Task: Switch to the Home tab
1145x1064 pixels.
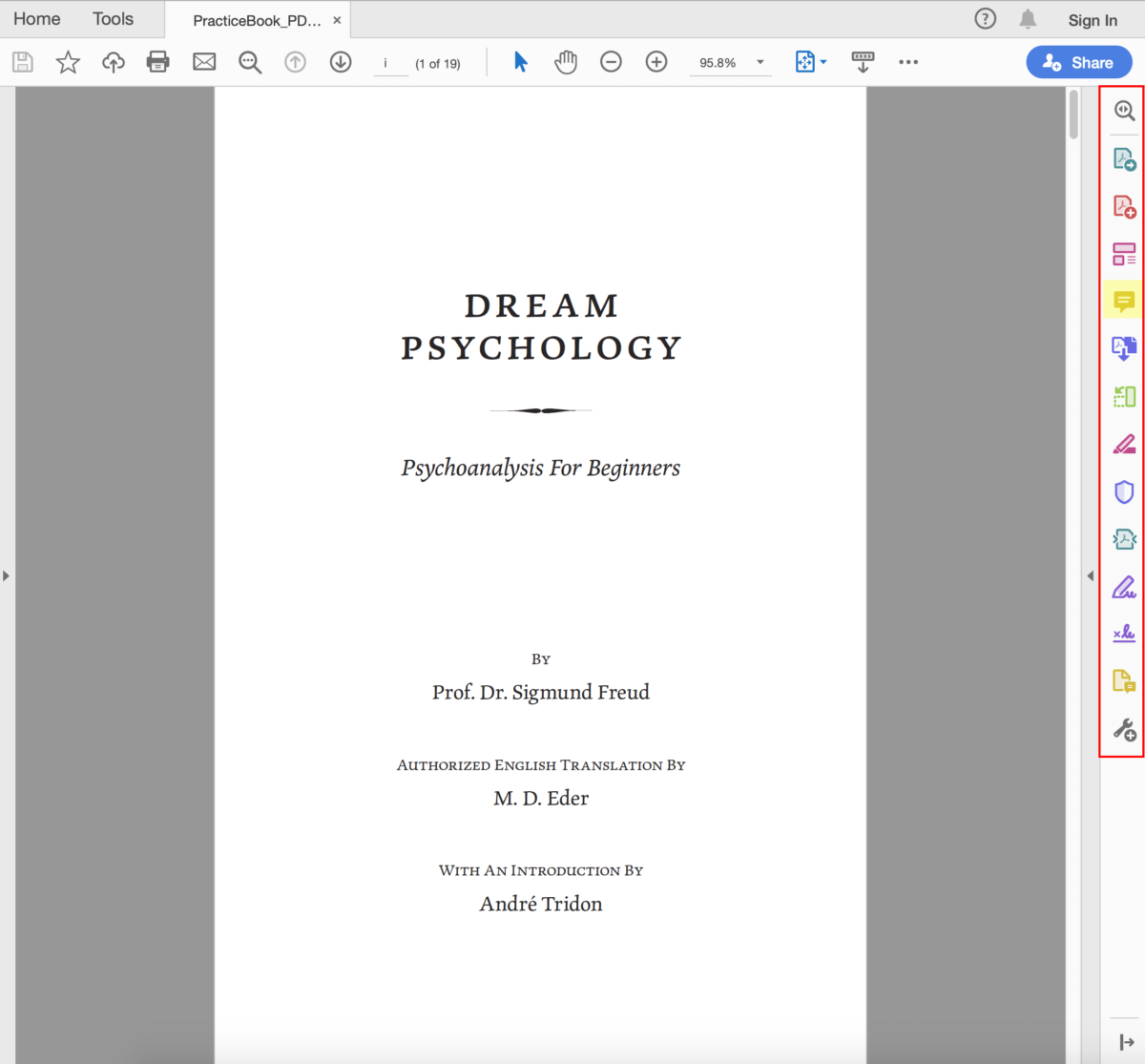Action: tap(37, 18)
